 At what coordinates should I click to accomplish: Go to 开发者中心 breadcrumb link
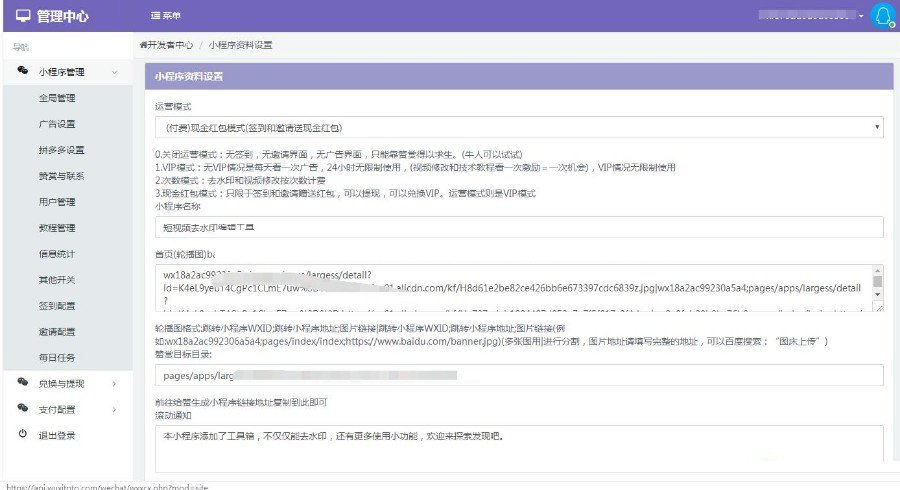point(170,45)
